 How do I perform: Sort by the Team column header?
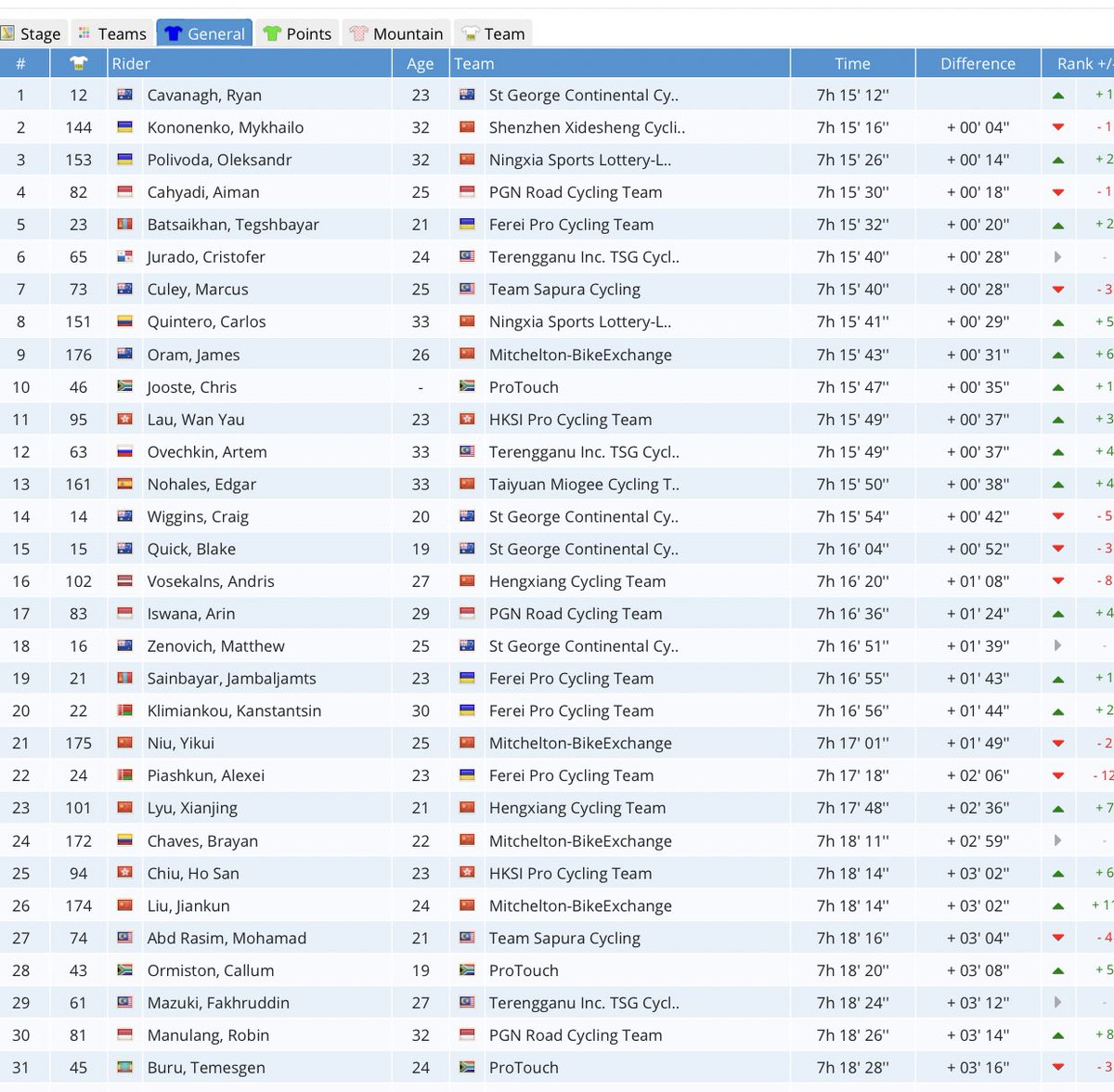pyautogui.click(x=620, y=63)
